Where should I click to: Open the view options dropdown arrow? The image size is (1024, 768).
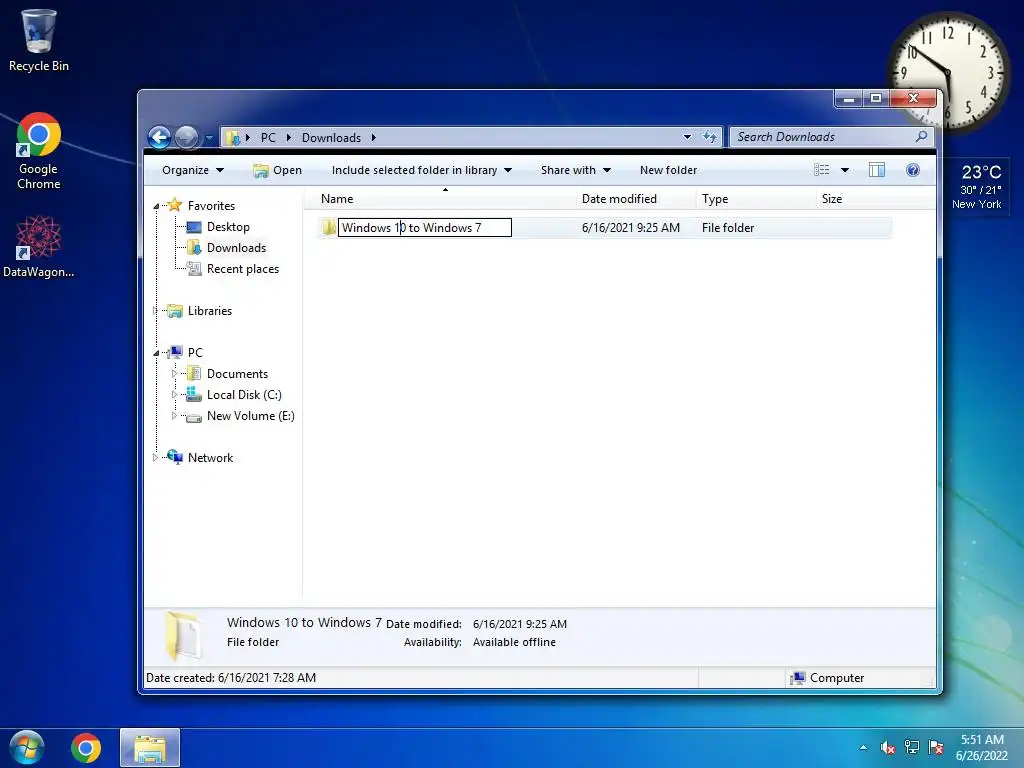click(844, 170)
